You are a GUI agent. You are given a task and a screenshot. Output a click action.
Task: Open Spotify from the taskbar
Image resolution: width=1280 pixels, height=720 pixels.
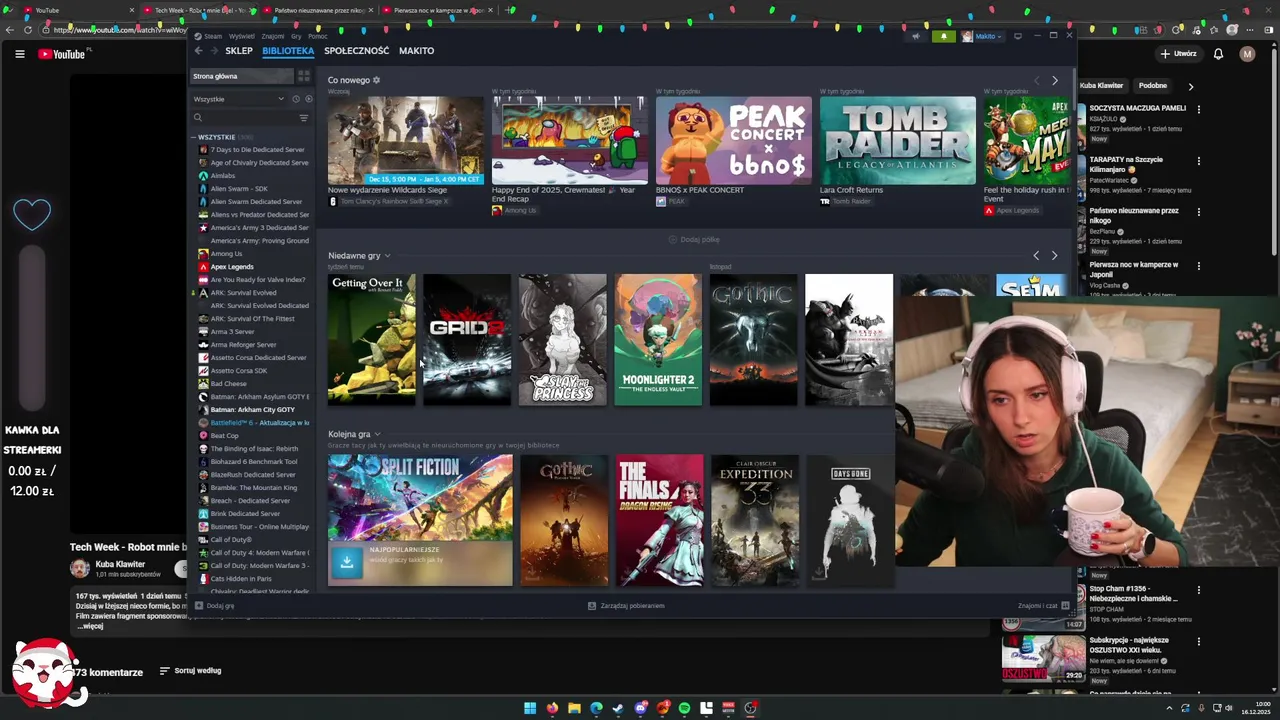pos(684,708)
